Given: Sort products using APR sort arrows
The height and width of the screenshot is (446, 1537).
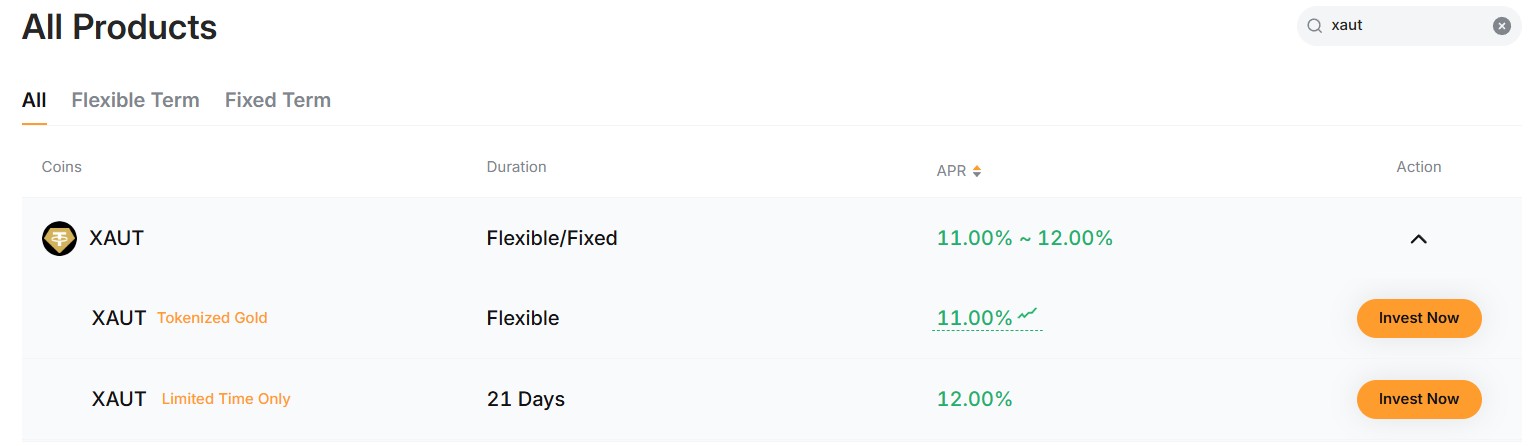Looking at the screenshot, I should coord(977,171).
